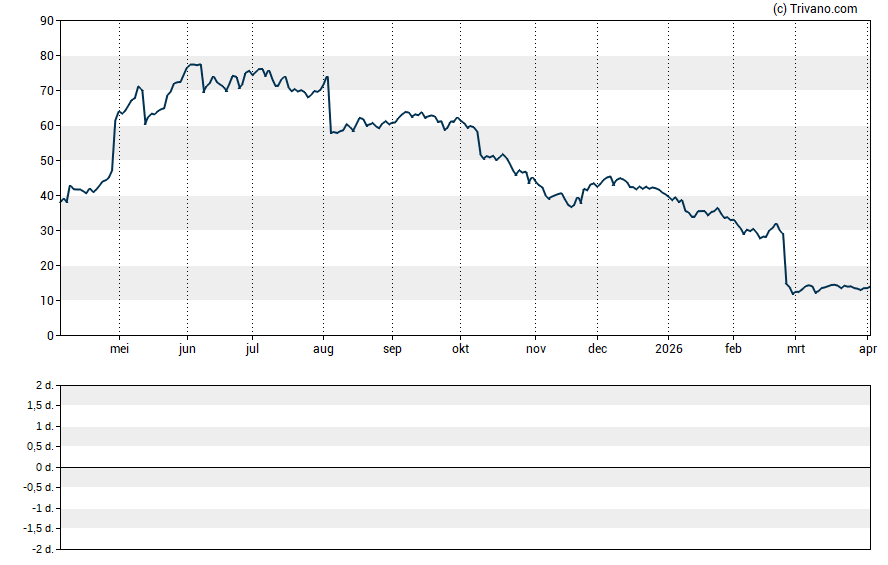Select the '0 d.' baseline label
The width and height of the screenshot is (888, 565).
pos(43,467)
